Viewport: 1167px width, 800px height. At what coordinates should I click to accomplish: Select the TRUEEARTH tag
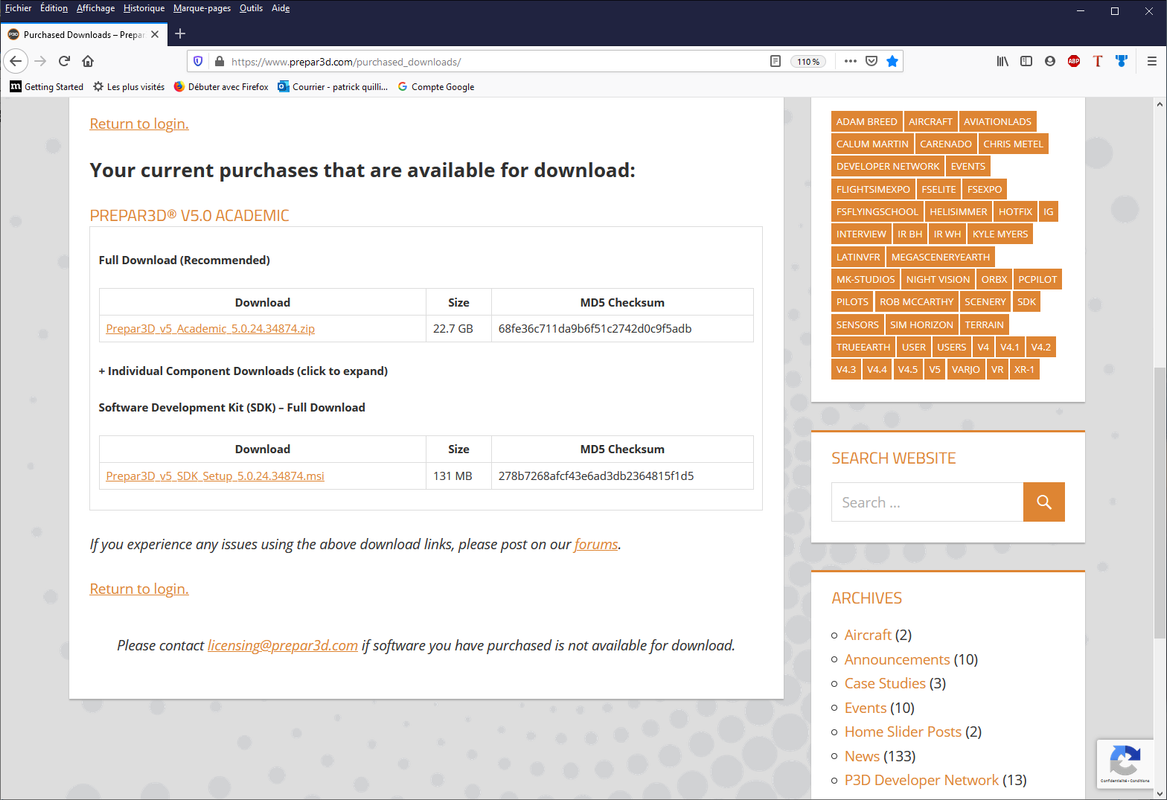(863, 347)
